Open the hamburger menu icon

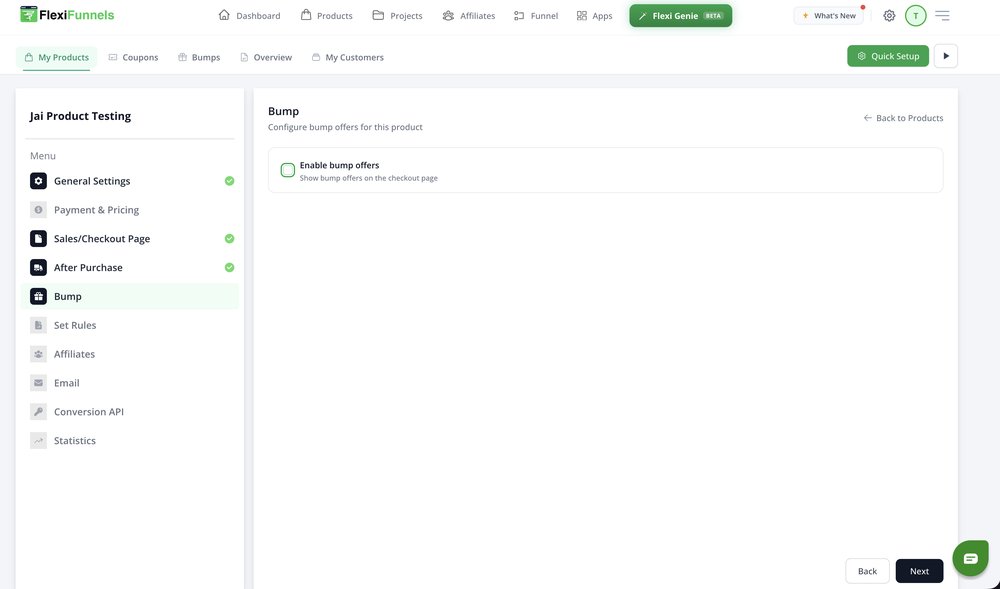[942, 15]
